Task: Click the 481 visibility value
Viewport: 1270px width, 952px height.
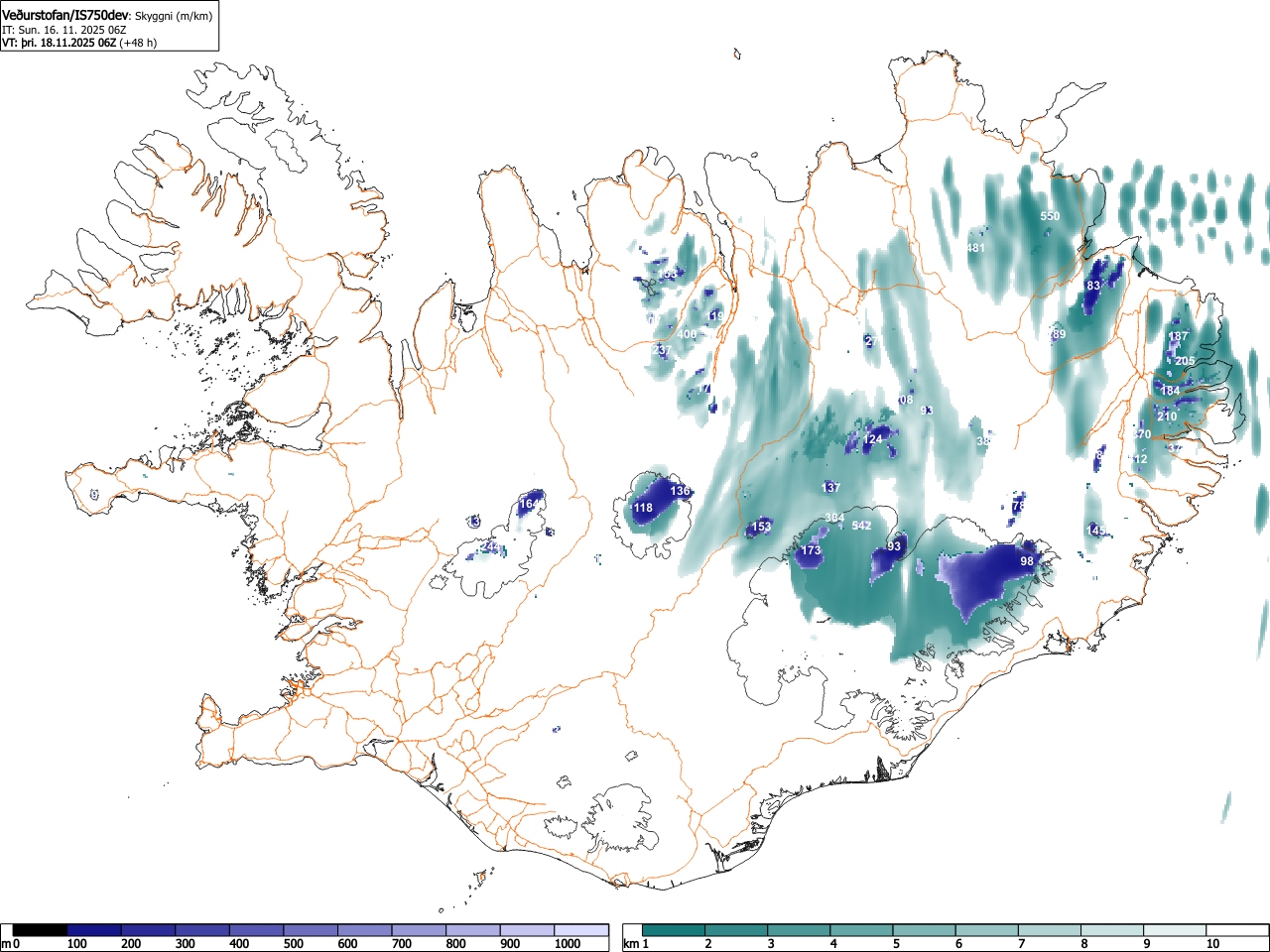Action: point(976,248)
